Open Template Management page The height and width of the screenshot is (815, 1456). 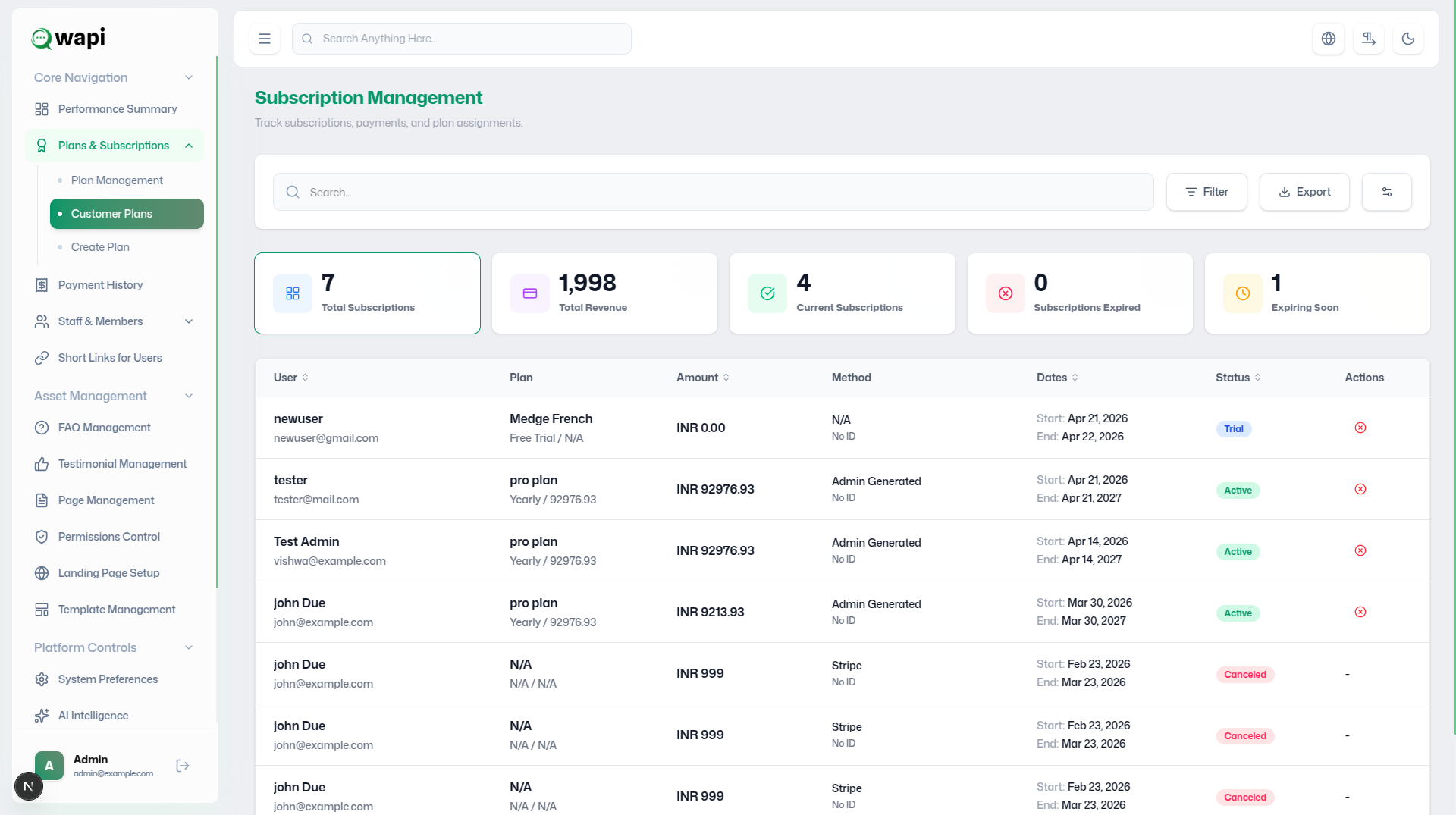click(115, 610)
